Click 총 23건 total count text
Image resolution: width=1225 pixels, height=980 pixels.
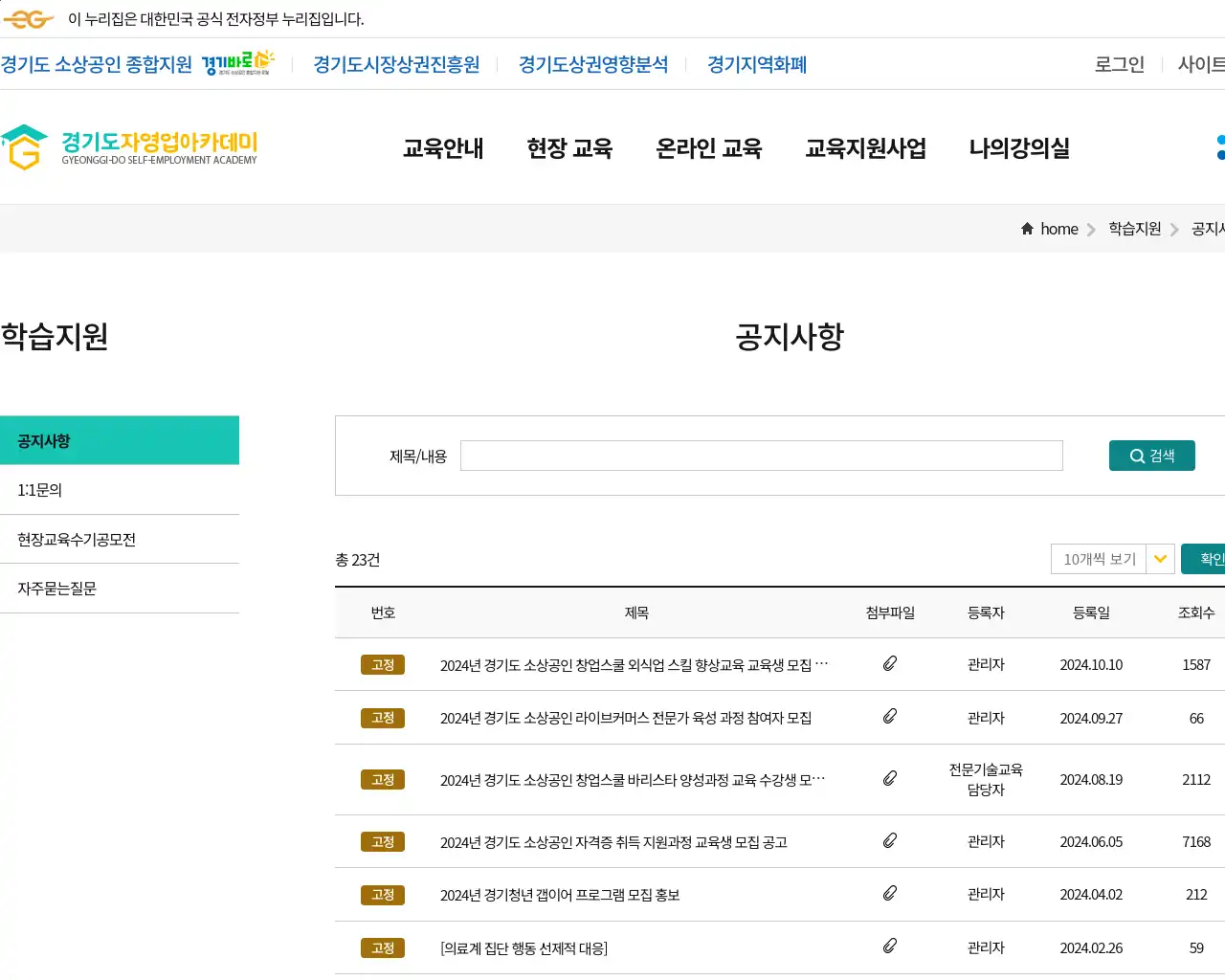(358, 560)
